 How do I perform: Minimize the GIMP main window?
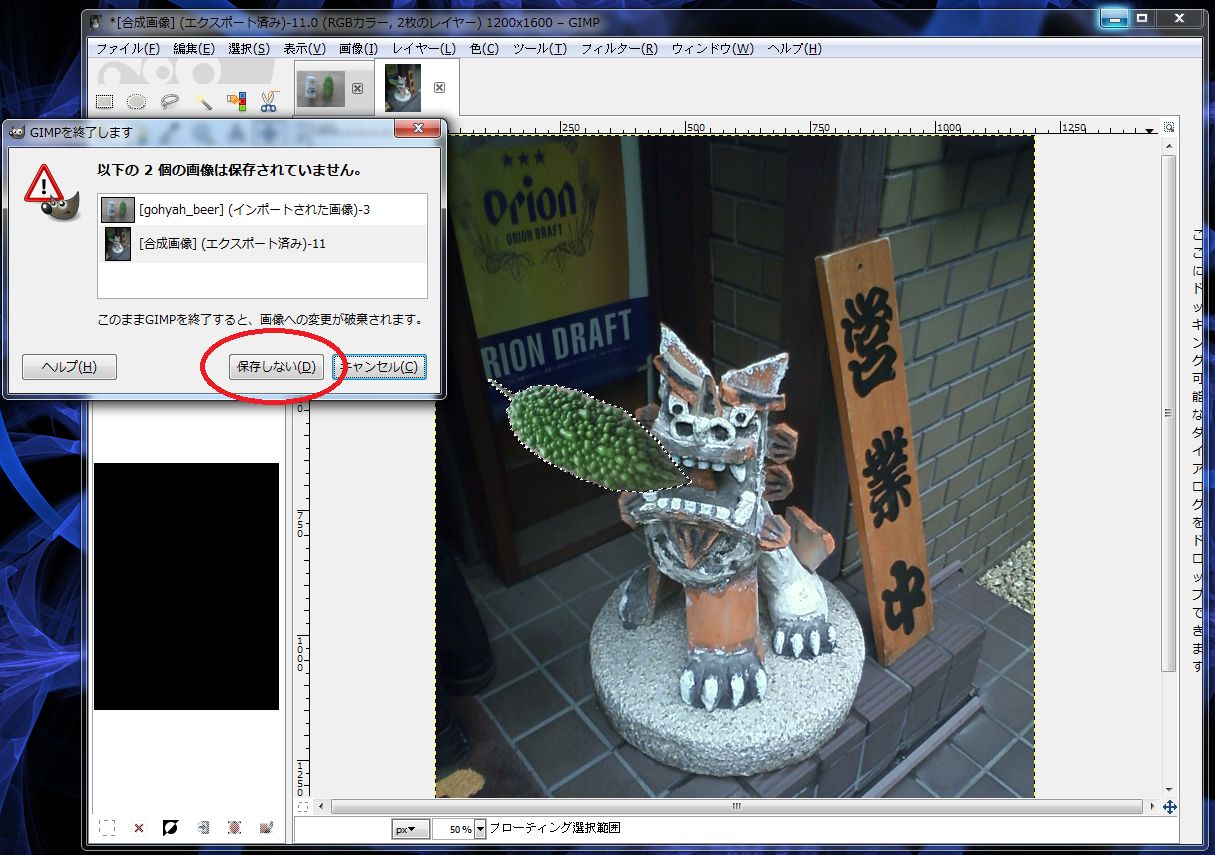(x=1113, y=17)
